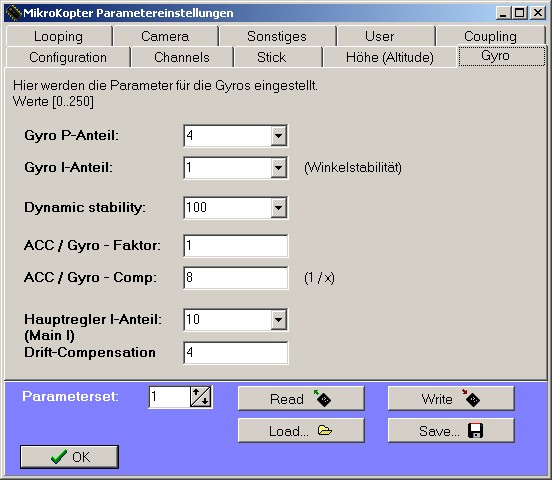Image resolution: width=552 pixels, height=480 pixels.
Task: Click the Parameterset: label
Action: (x=70, y=397)
